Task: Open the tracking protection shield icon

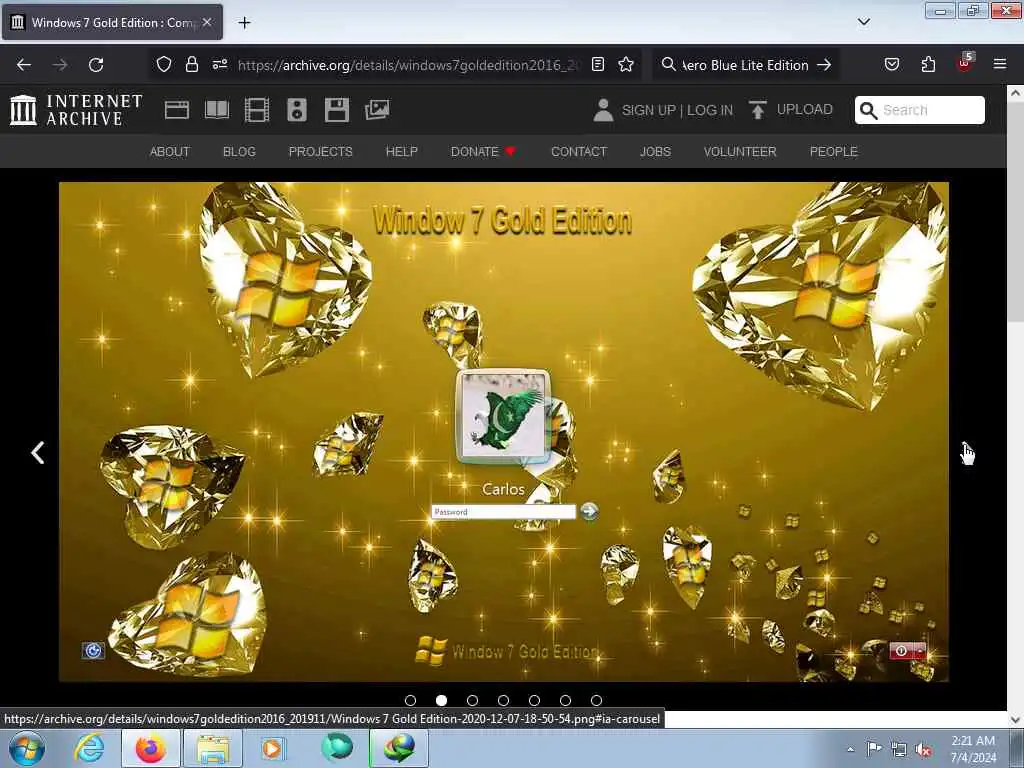Action: pos(164,64)
